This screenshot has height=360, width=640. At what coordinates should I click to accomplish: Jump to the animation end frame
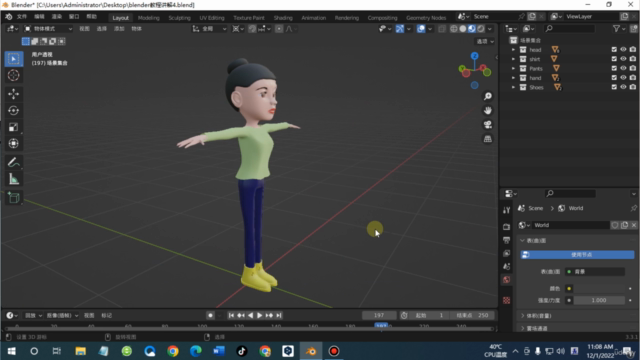pyautogui.click(x=279, y=316)
